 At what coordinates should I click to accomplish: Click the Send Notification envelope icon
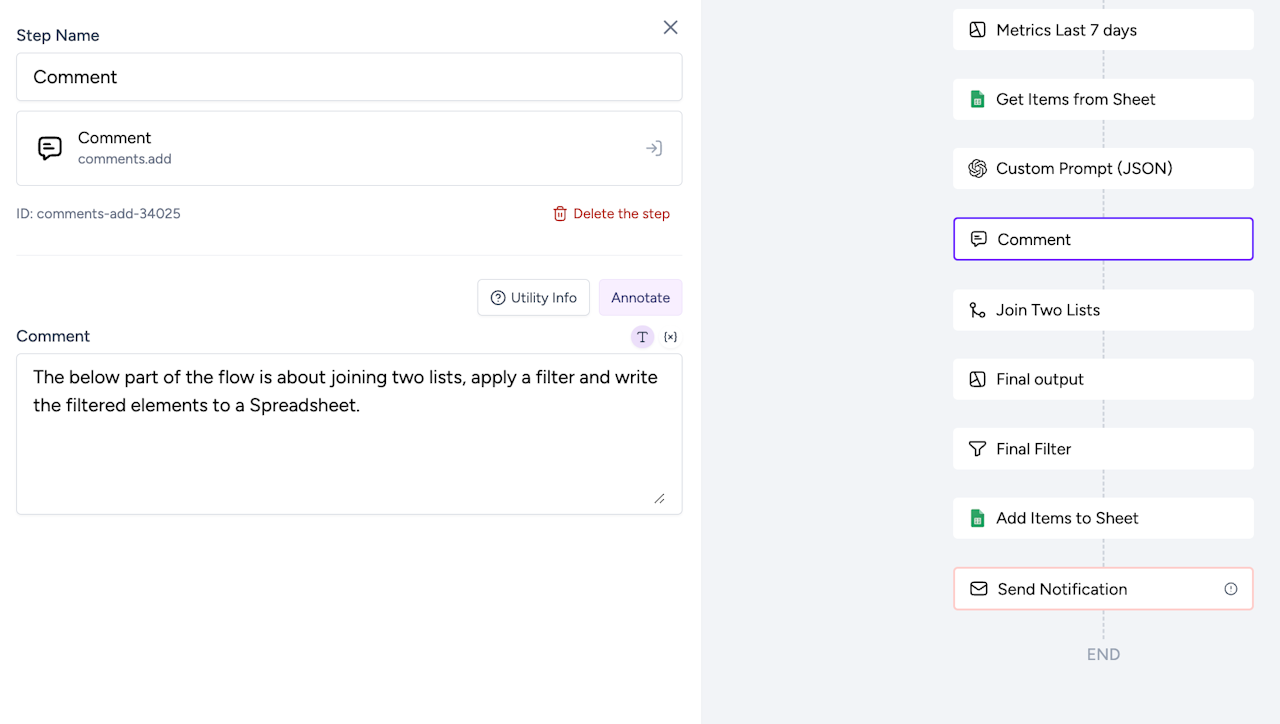click(x=978, y=589)
